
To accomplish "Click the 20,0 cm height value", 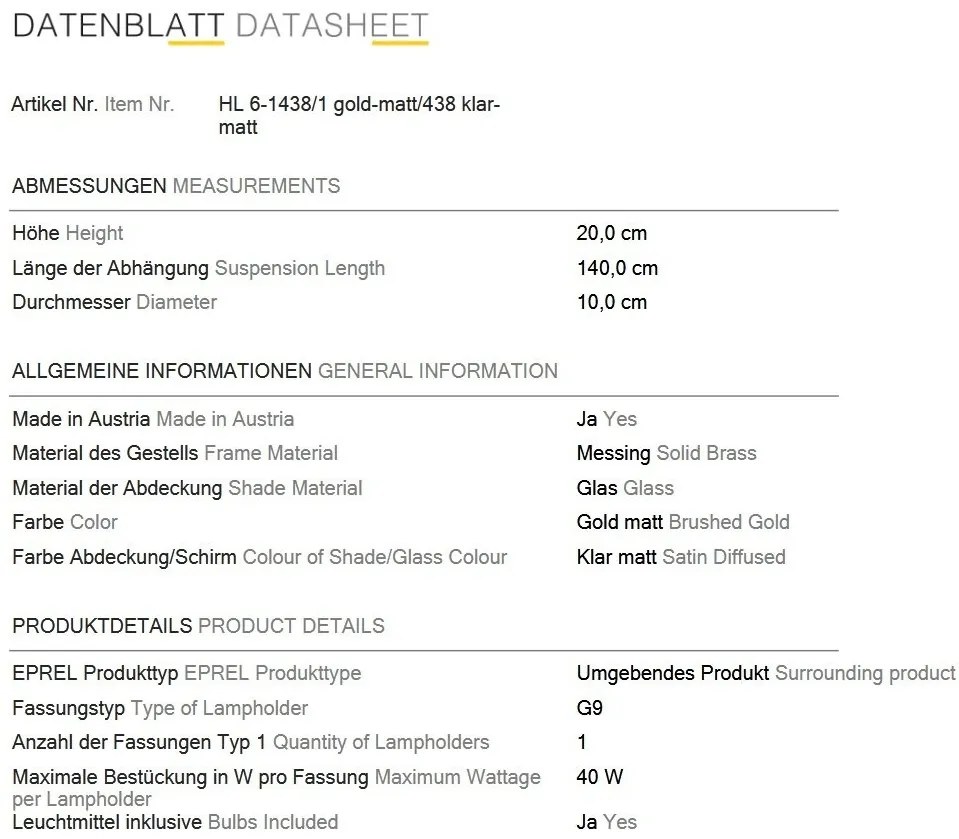I will tap(612, 233).
